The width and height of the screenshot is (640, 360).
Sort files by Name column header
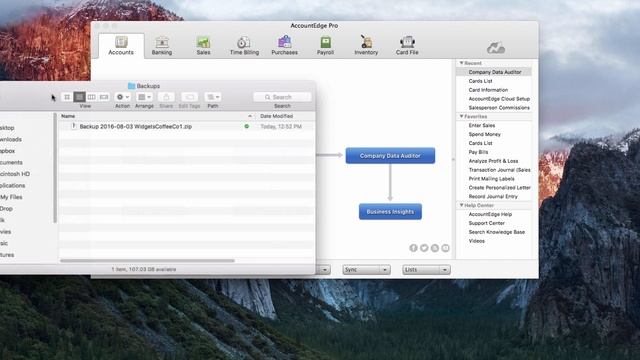(x=68, y=116)
